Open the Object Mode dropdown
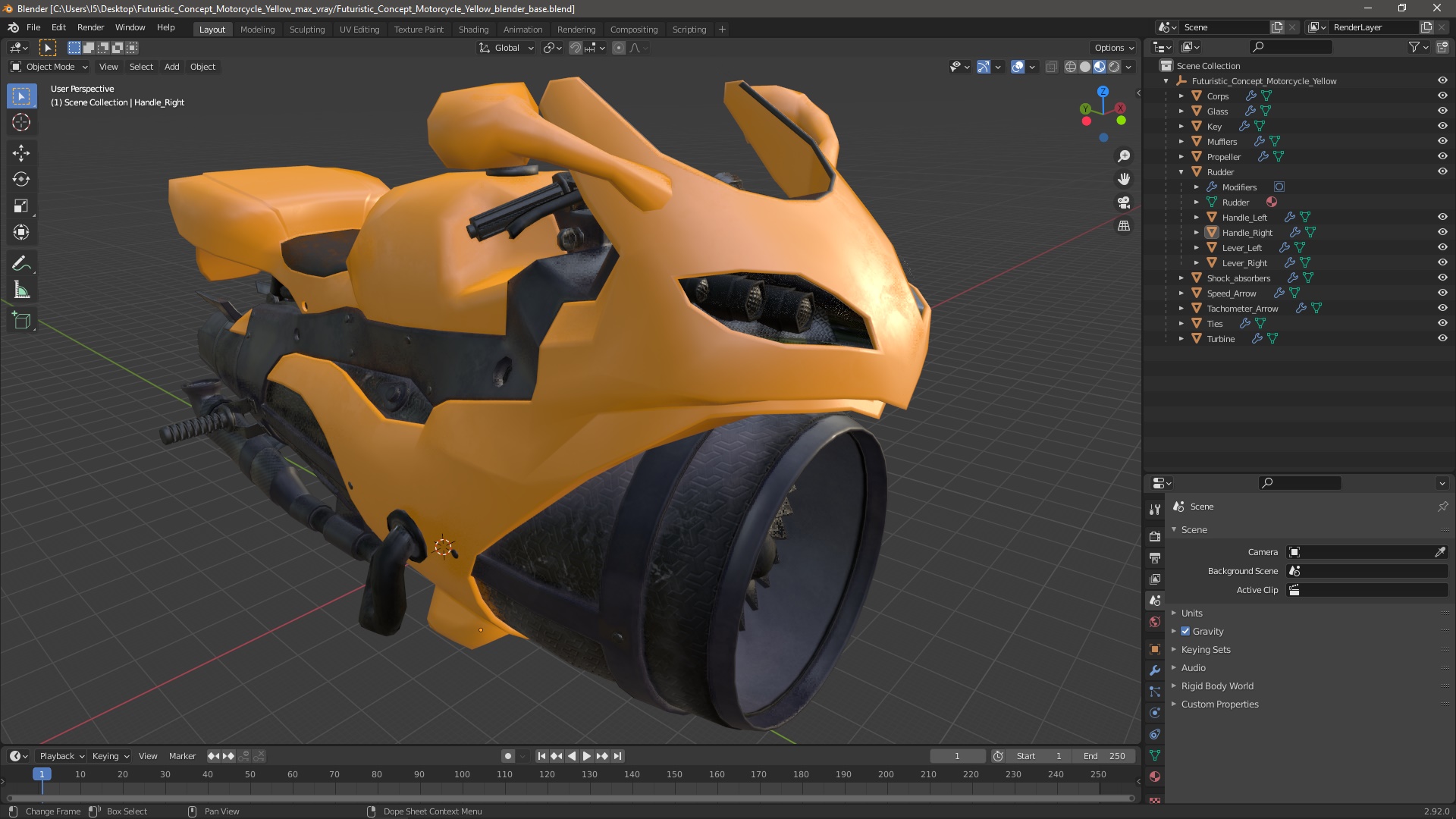 pos(49,67)
